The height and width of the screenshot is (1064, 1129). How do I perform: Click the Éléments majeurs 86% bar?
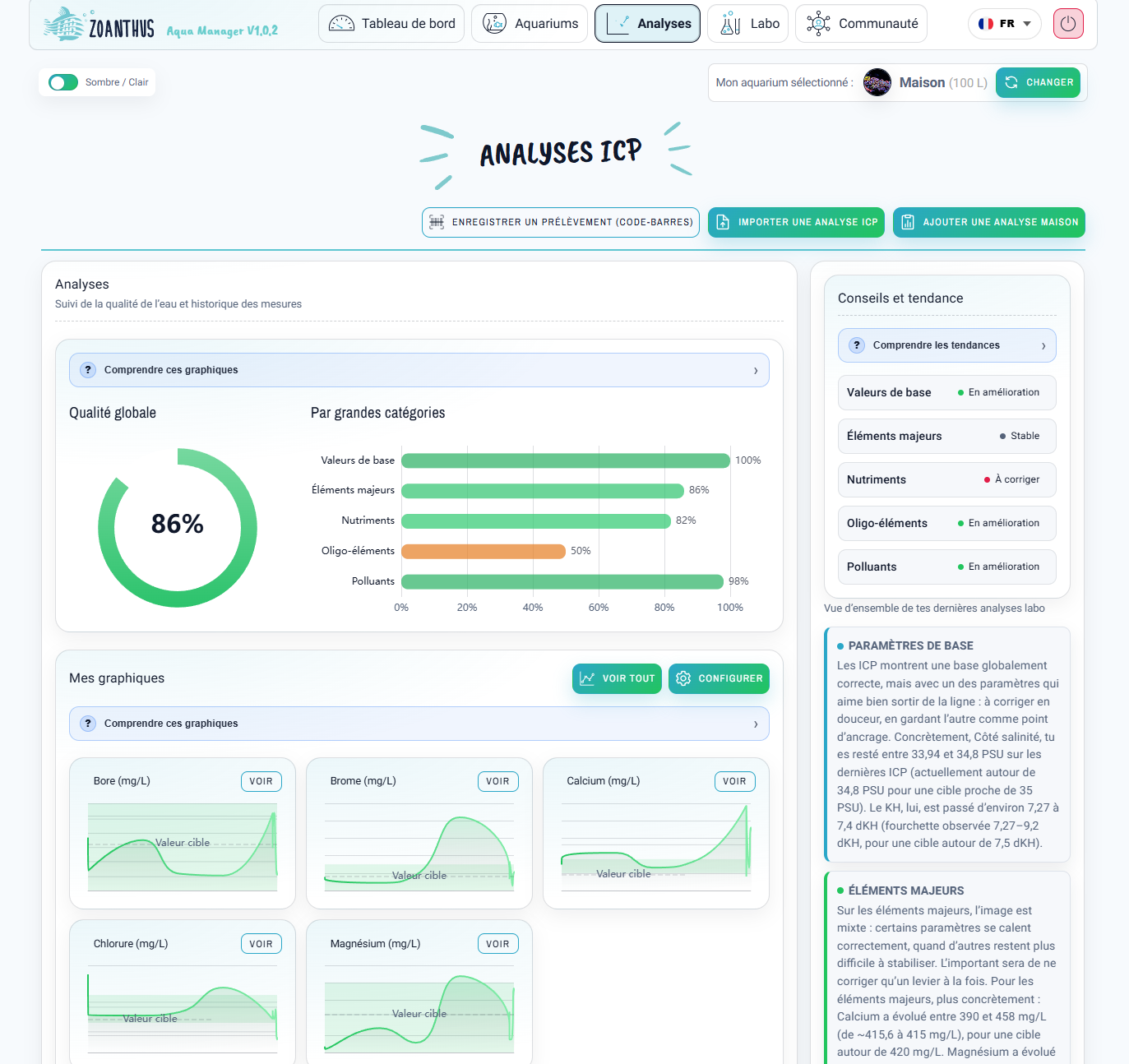click(x=543, y=491)
